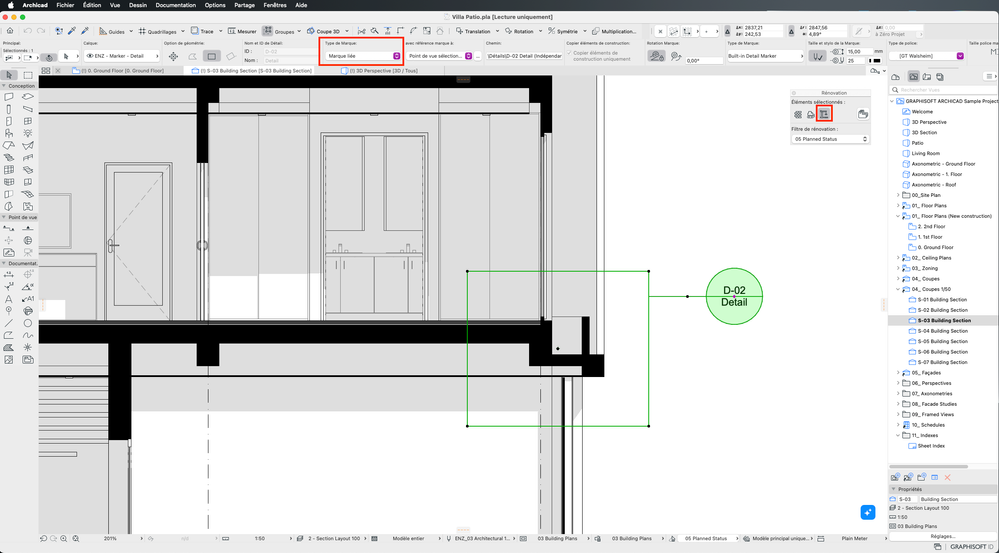
Task: Click the Rechercher Vues search field
Action: coord(944,90)
